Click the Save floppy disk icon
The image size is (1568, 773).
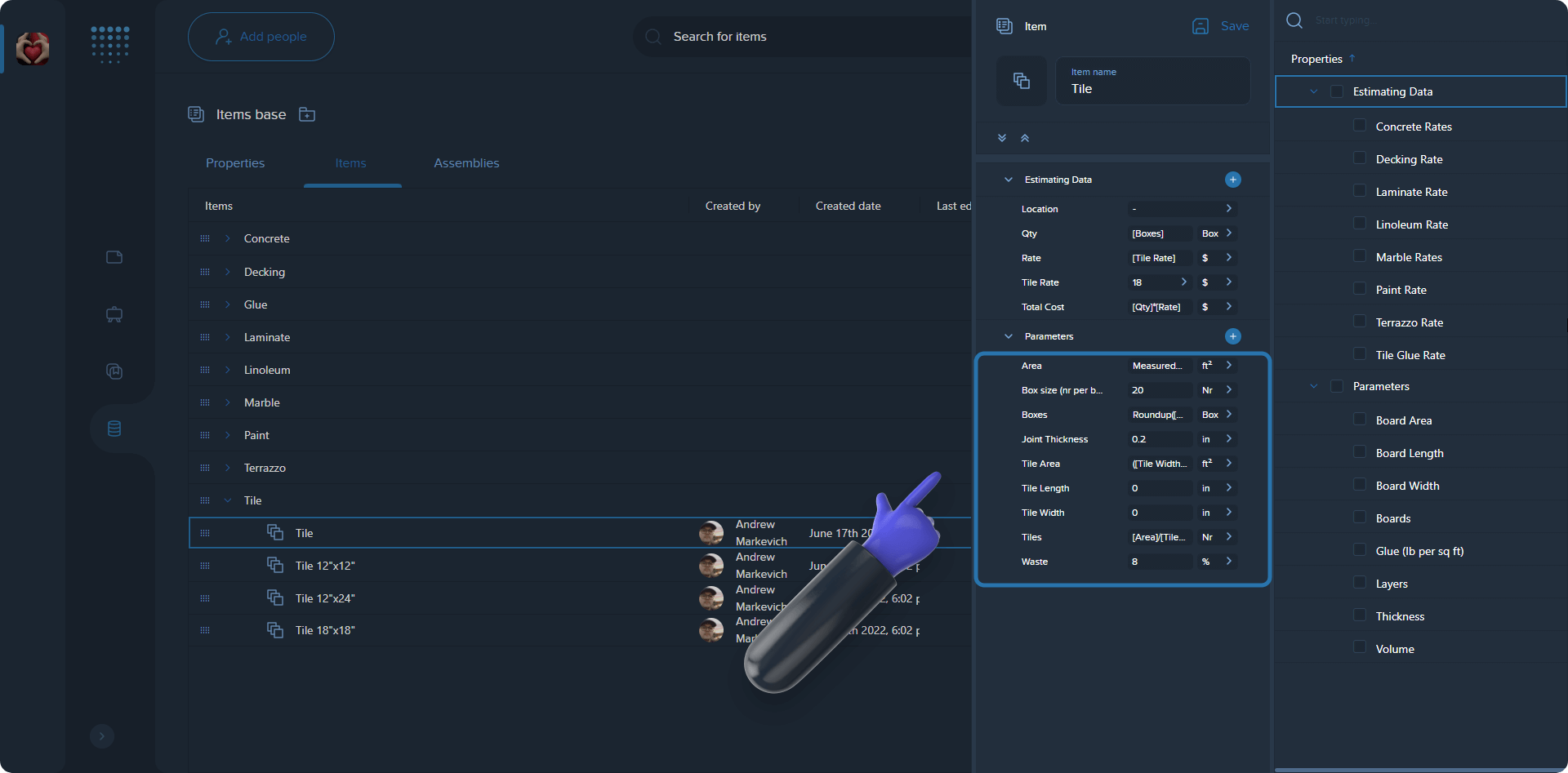1200,26
